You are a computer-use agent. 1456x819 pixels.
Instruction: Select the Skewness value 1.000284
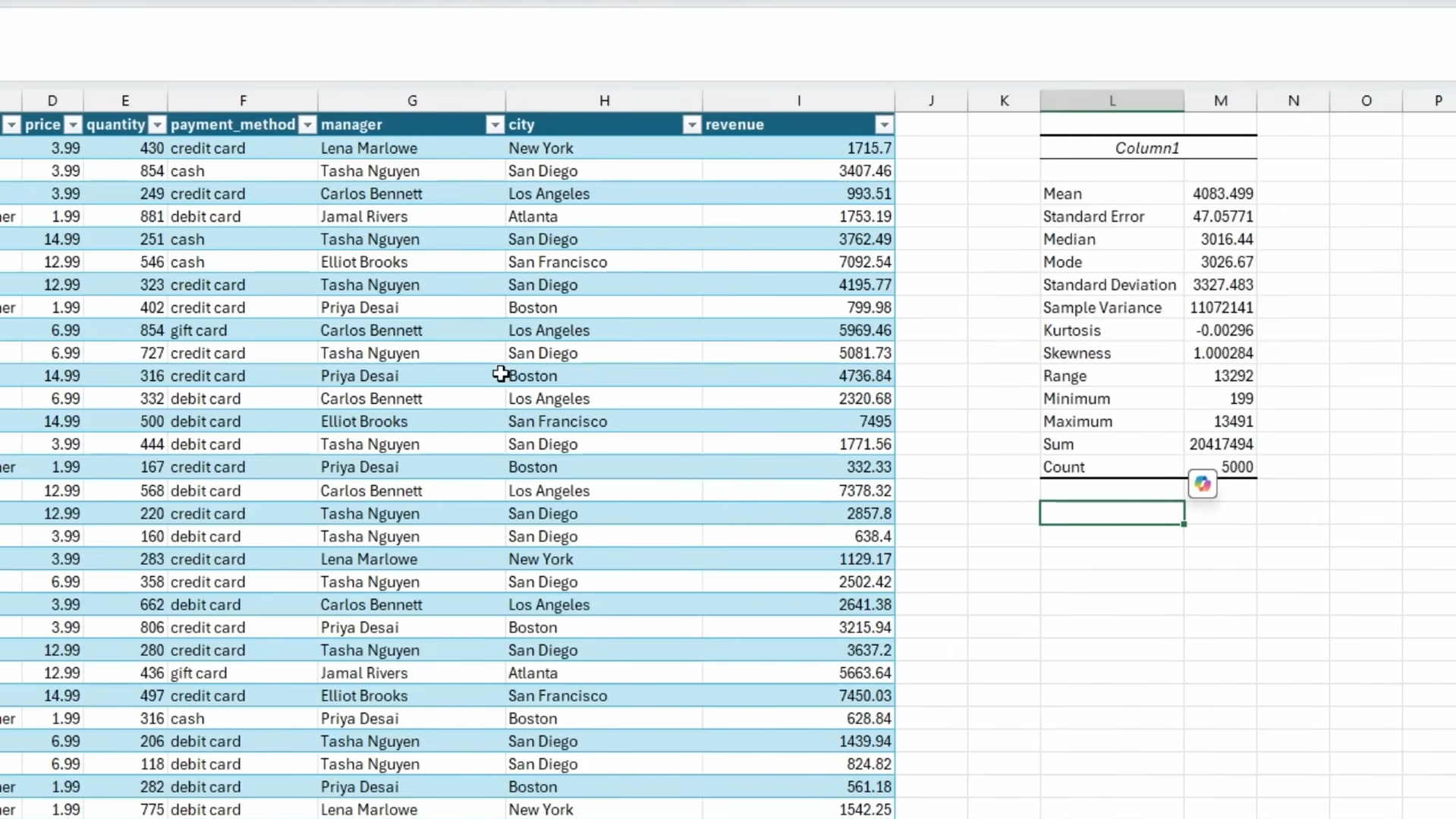1221,353
